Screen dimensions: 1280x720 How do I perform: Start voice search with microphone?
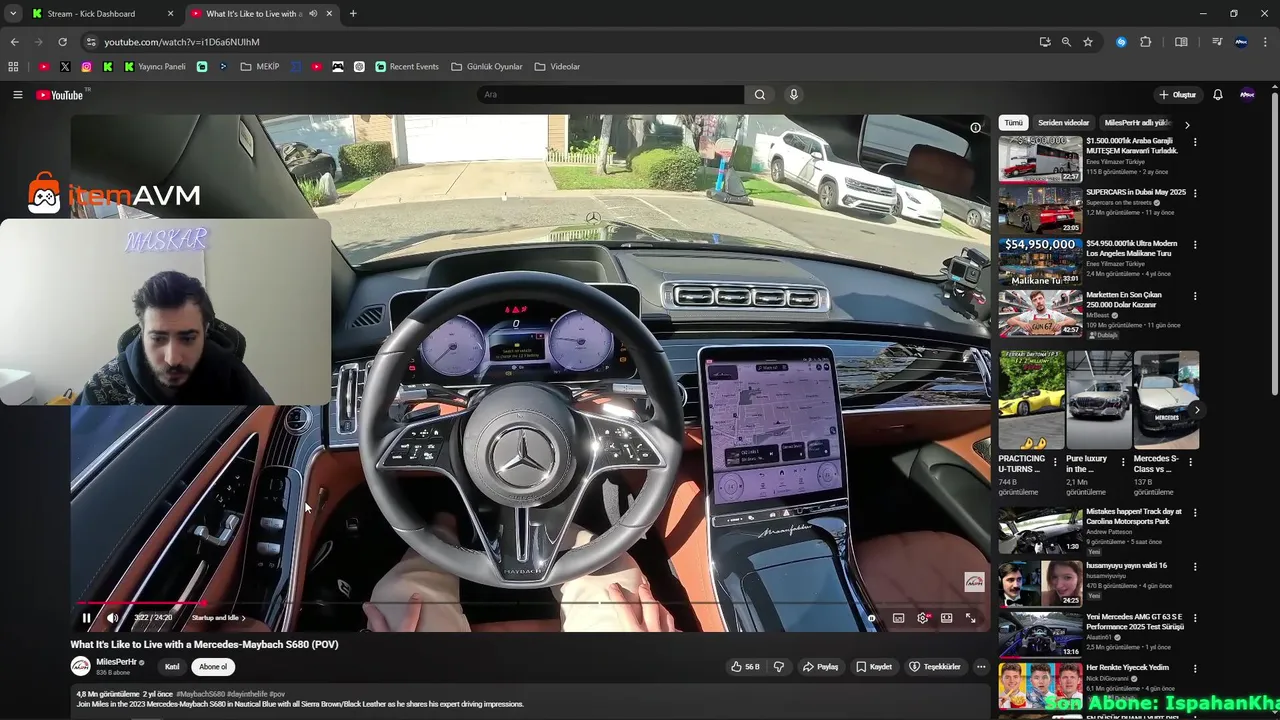click(x=794, y=95)
